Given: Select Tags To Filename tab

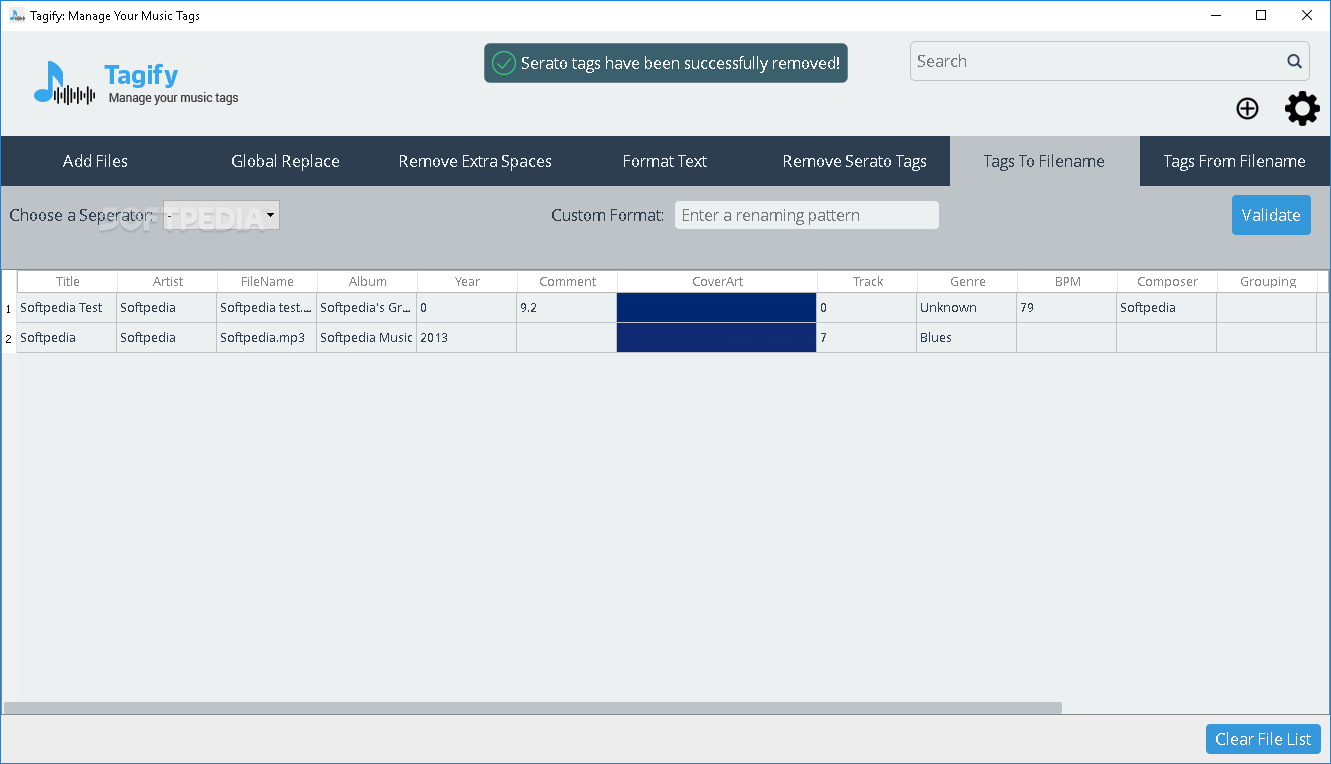Looking at the screenshot, I should (x=1044, y=161).
